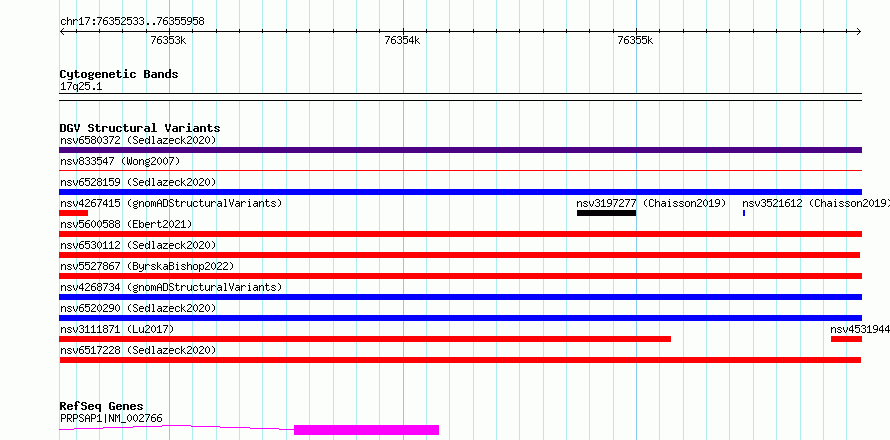
Task: Open the nsv6520290 (Sedlazeck2020) label
Action: point(138,308)
